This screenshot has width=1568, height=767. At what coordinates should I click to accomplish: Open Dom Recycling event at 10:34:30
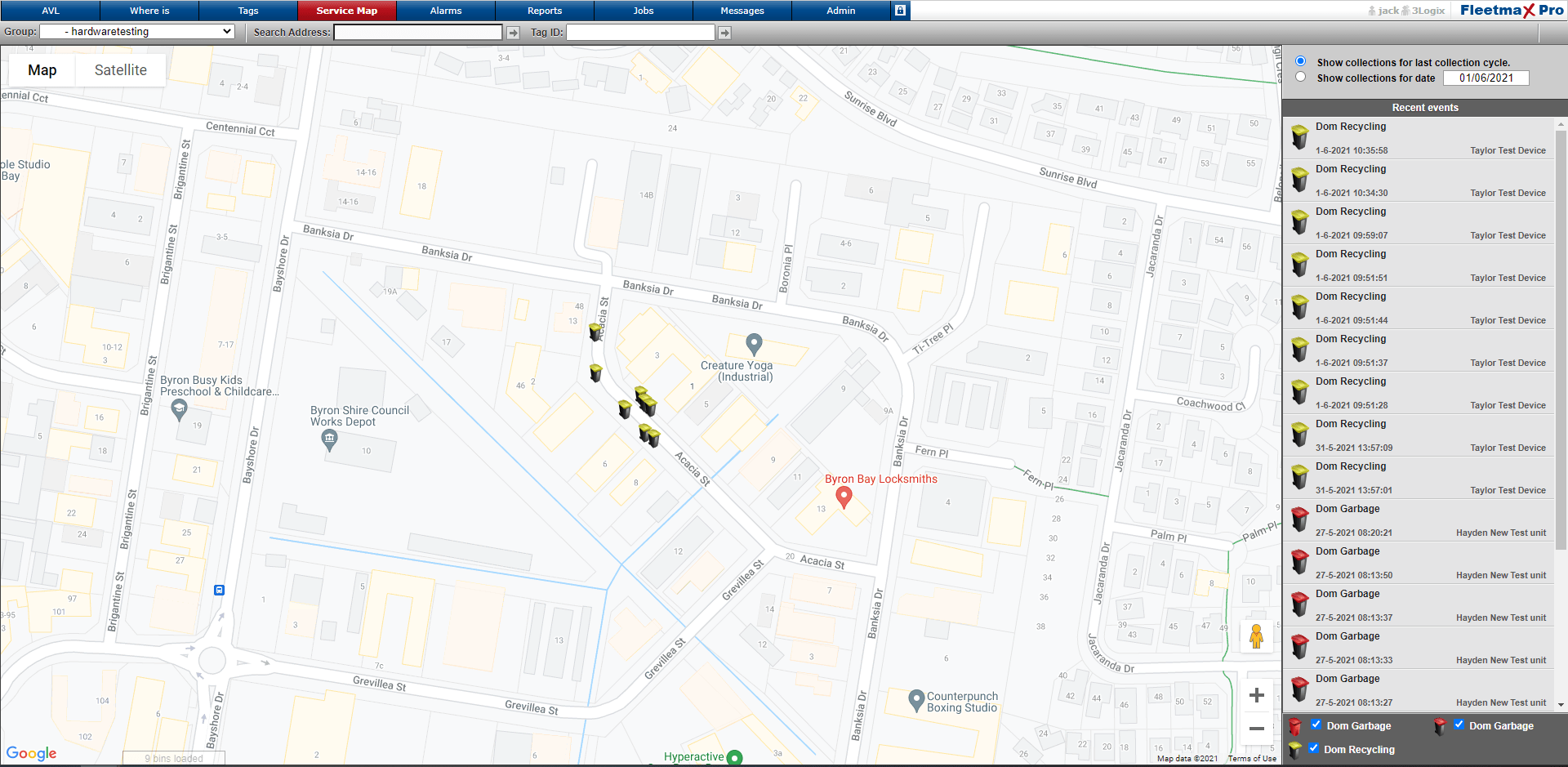coord(1419,181)
